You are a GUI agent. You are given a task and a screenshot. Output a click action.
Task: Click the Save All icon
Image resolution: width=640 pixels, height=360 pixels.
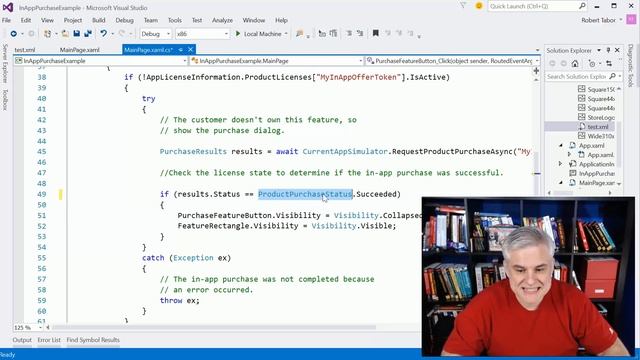tap(87, 34)
